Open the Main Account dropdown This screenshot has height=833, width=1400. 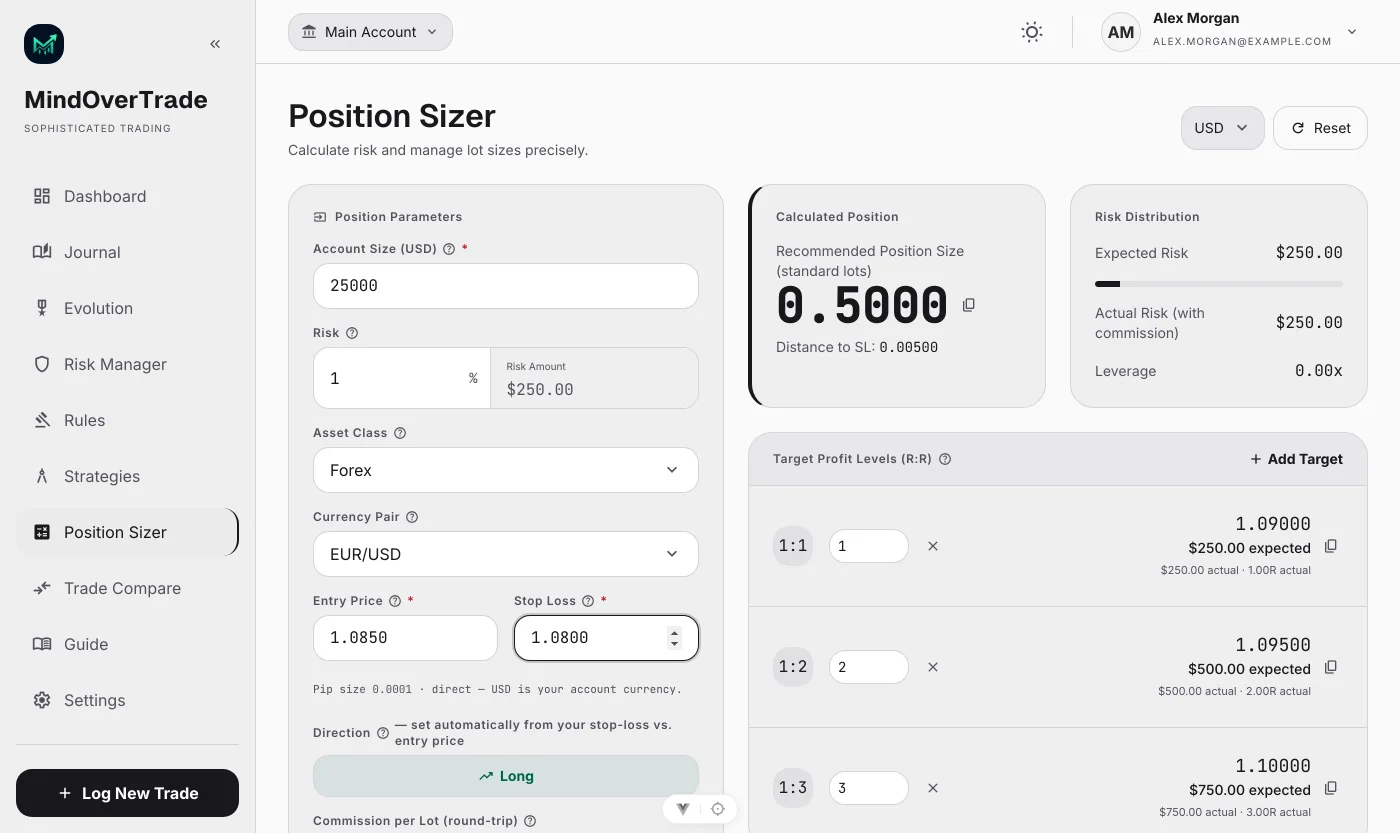[x=370, y=32]
